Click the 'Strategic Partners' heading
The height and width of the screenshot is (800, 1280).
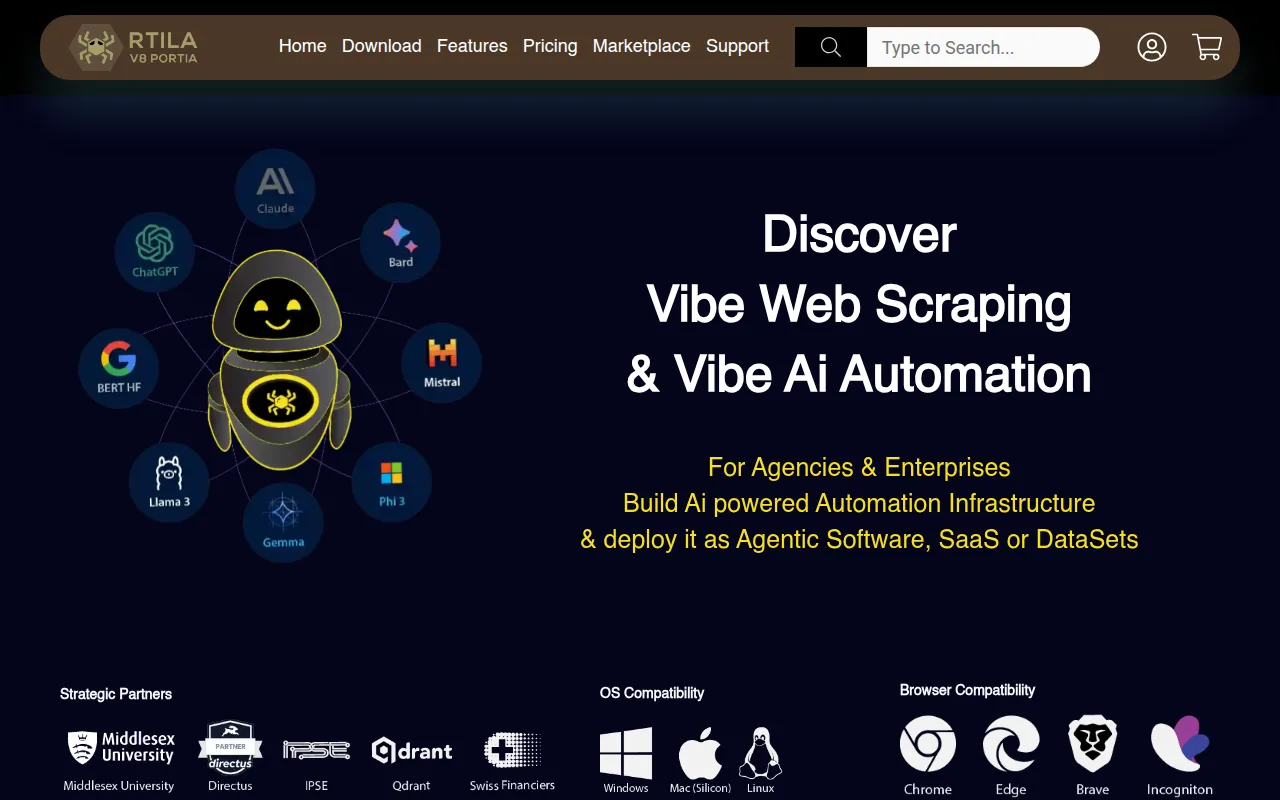point(116,694)
